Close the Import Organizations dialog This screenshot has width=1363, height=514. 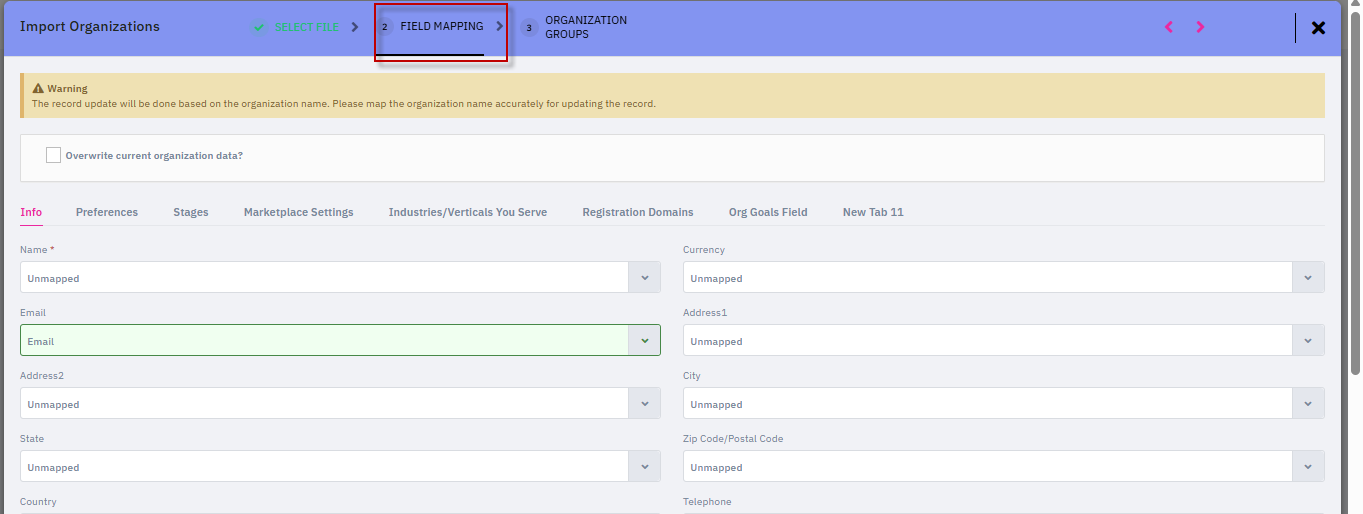1318,28
